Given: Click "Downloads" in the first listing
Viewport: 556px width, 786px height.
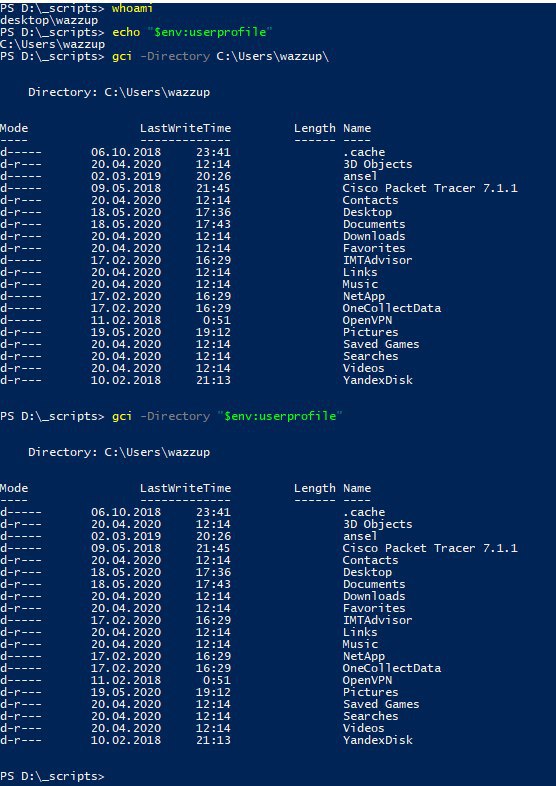Looking at the screenshot, I should pyautogui.click(x=374, y=237).
